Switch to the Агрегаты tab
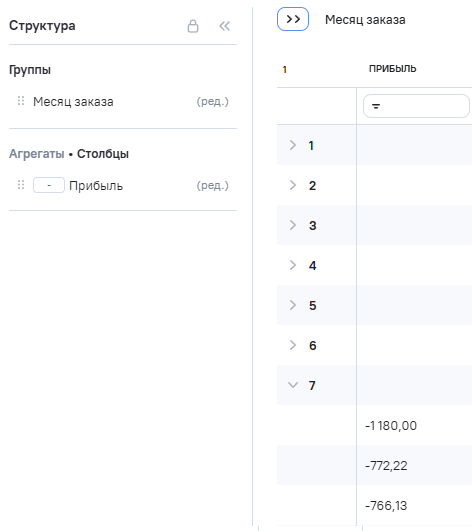Viewport: 472px width, 531px height. [x=37, y=154]
